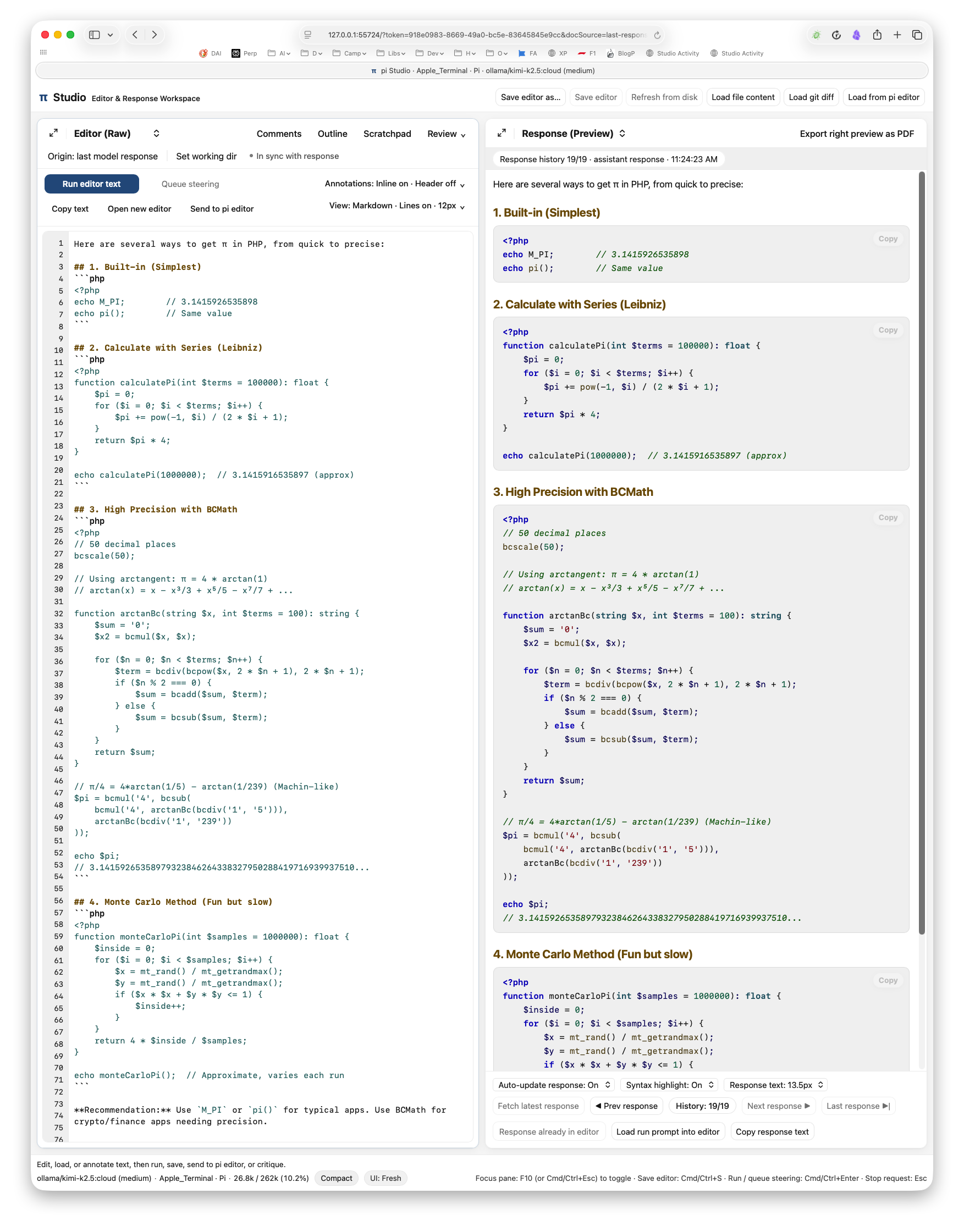Change the Syntax highlight setting
Viewport: 964px width, 1232px height.
669,1085
